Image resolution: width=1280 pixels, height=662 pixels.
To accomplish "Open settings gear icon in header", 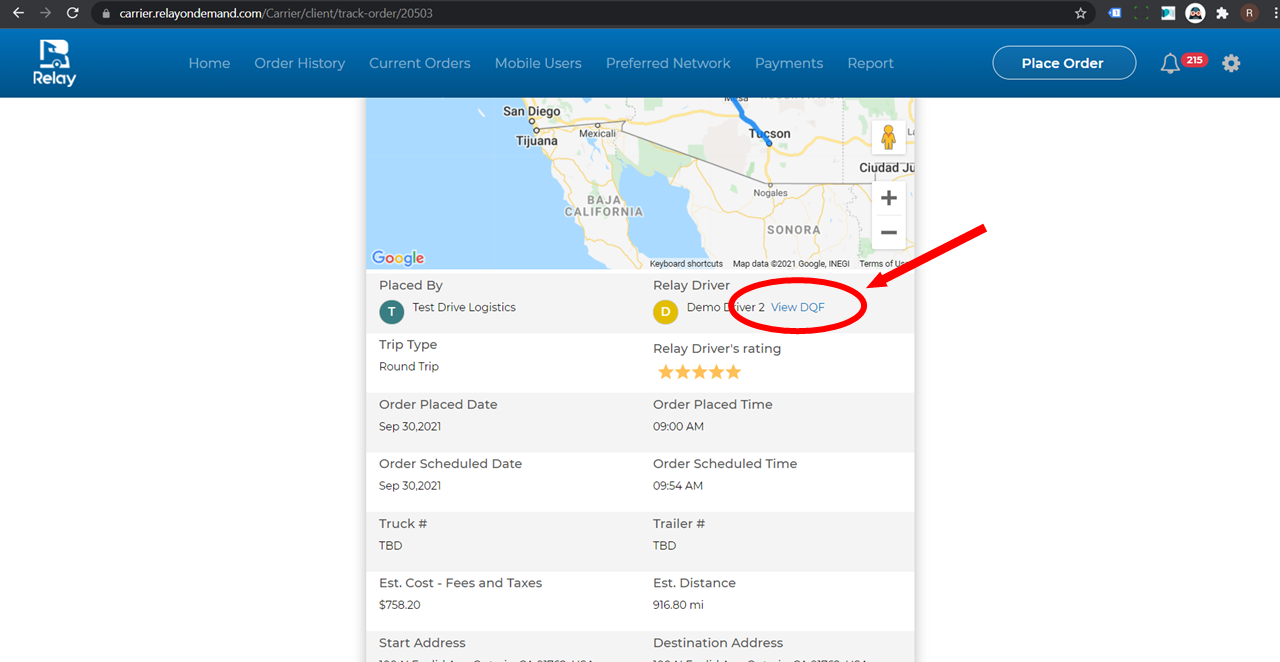I will (1231, 63).
